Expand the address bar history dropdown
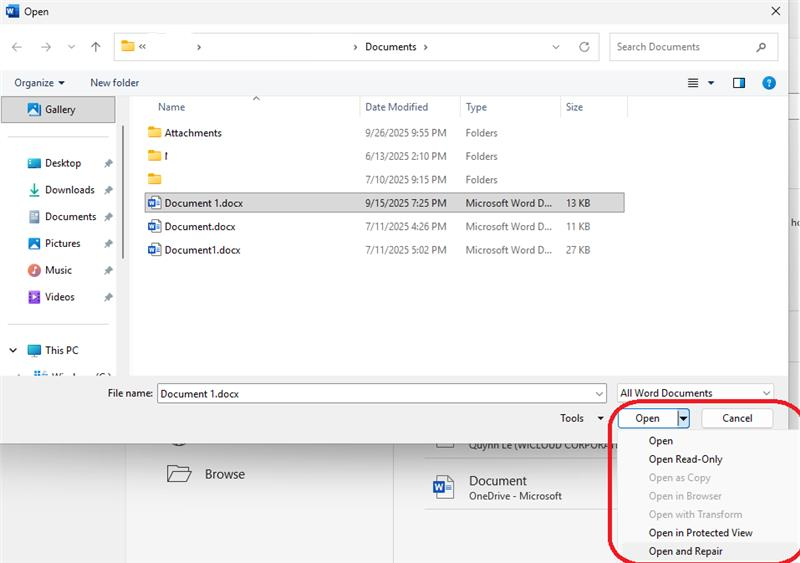Image resolution: width=800 pixels, height=563 pixels. click(556, 47)
